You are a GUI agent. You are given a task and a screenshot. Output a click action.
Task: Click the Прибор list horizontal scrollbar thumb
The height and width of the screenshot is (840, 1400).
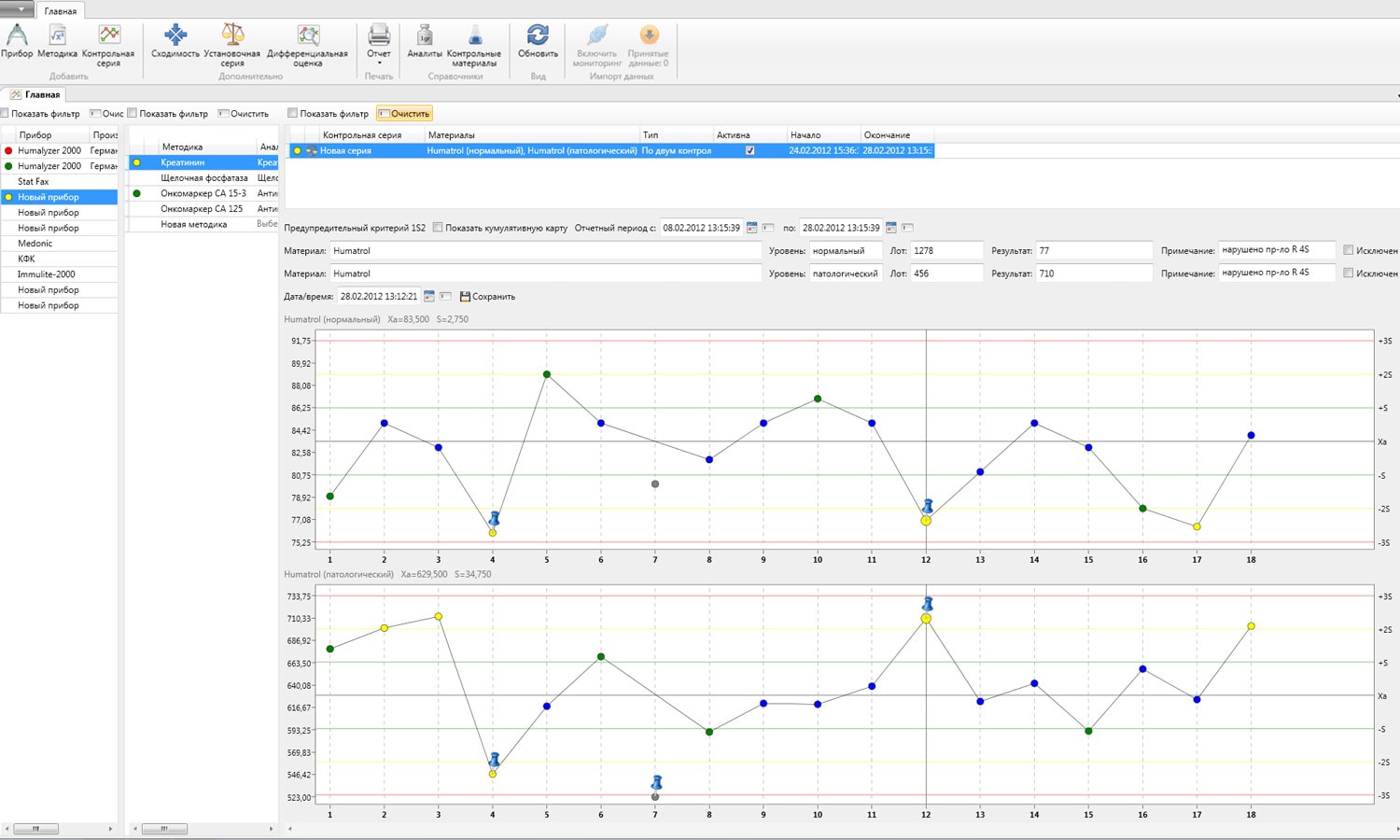36,829
